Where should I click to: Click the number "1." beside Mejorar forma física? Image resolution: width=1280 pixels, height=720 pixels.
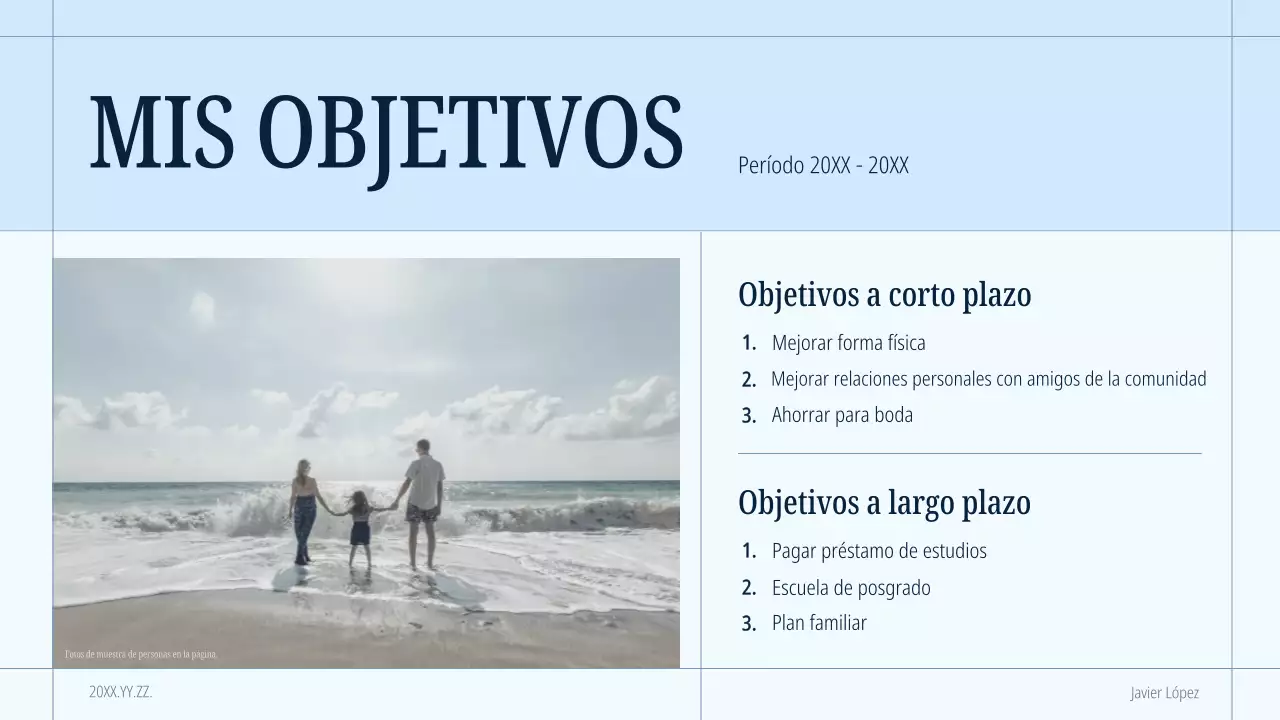(747, 342)
